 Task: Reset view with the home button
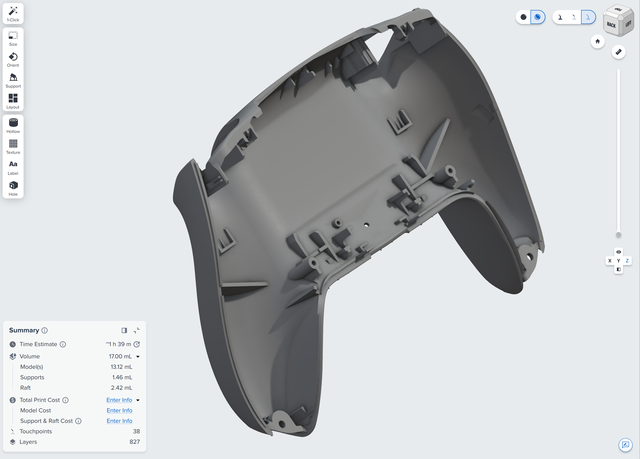point(598,42)
